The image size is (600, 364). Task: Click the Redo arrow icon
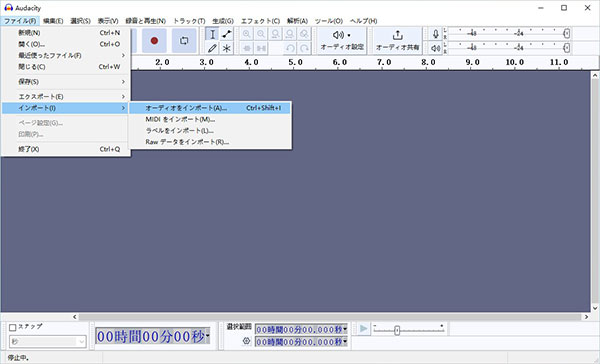coord(304,48)
